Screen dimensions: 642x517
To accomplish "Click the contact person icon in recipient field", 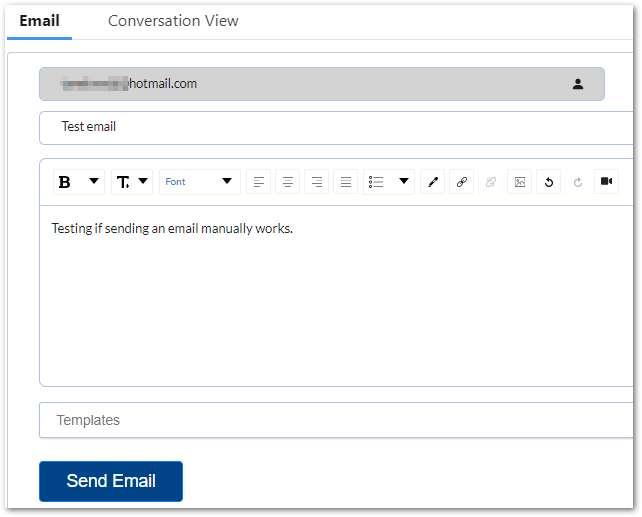I will point(578,84).
